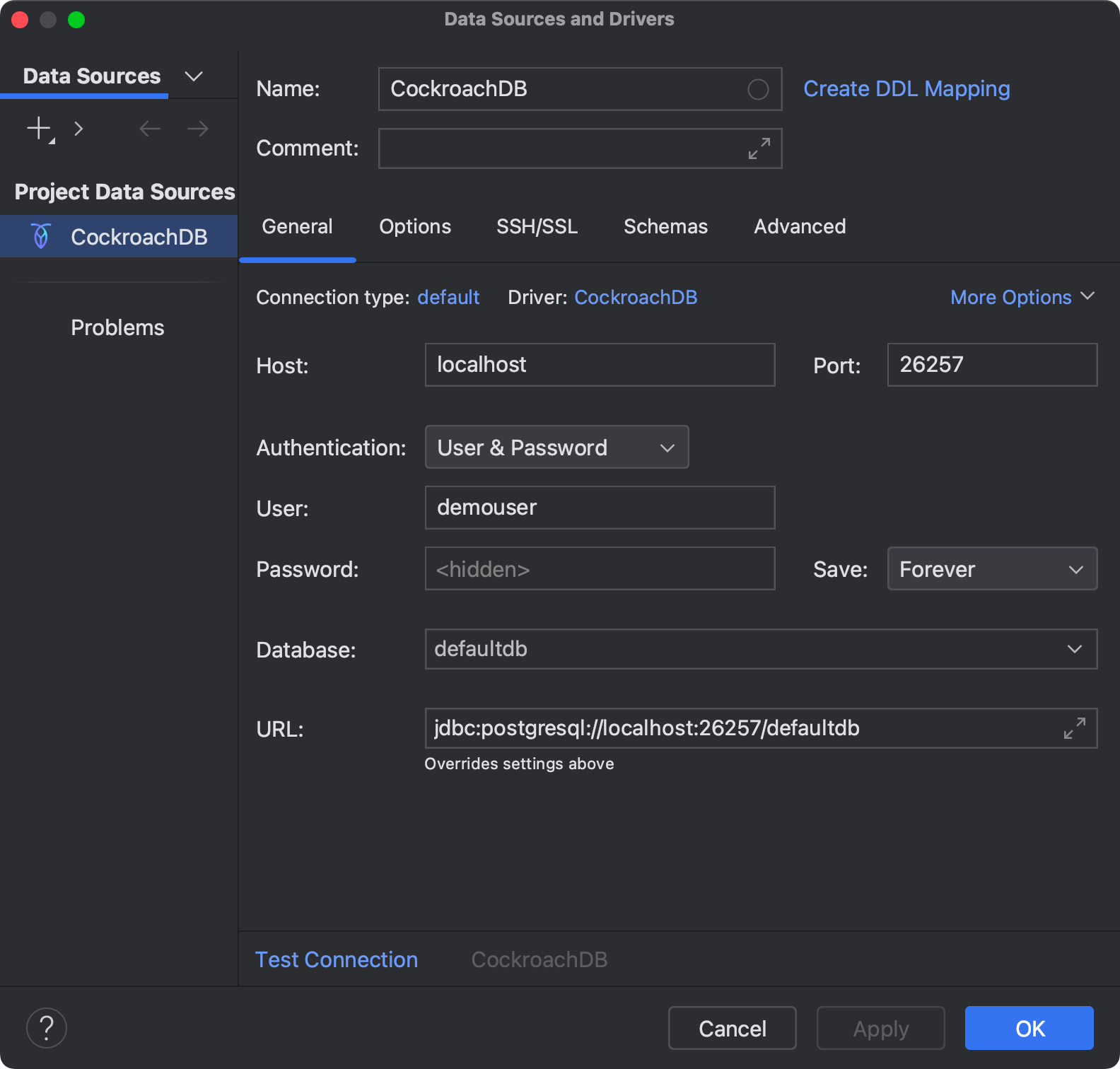Expand the Comment field with arrows icon
Viewport: 1120px width, 1069px height.
coord(759,148)
